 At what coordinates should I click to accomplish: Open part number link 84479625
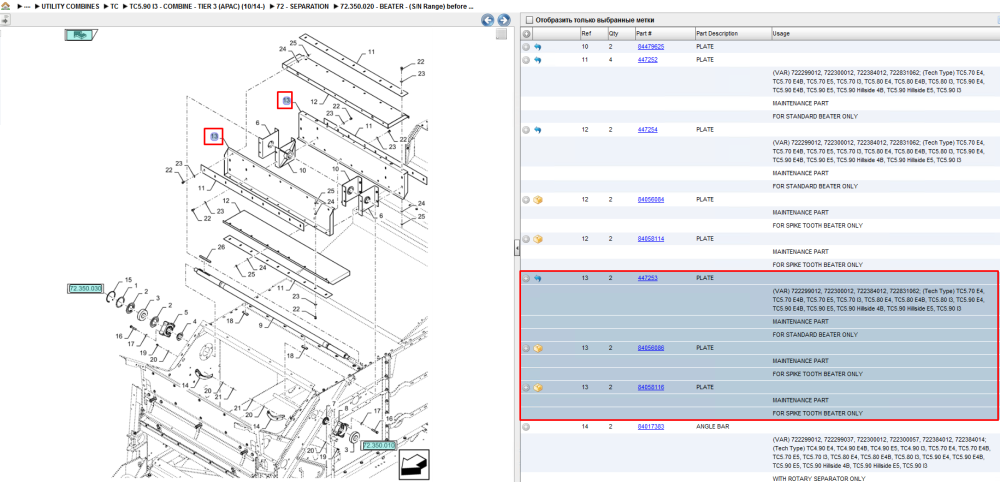pos(651,47)
